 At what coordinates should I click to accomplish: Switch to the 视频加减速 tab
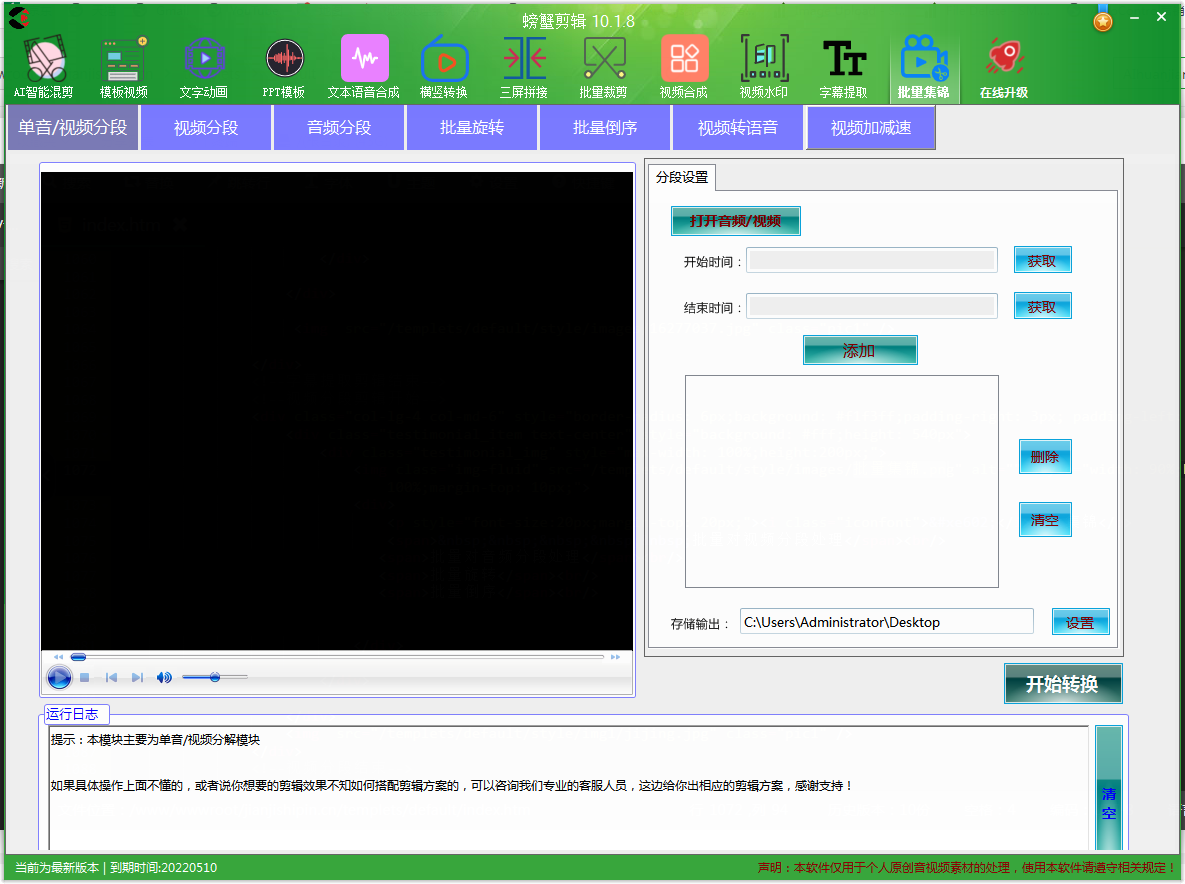tap(870, 127)
